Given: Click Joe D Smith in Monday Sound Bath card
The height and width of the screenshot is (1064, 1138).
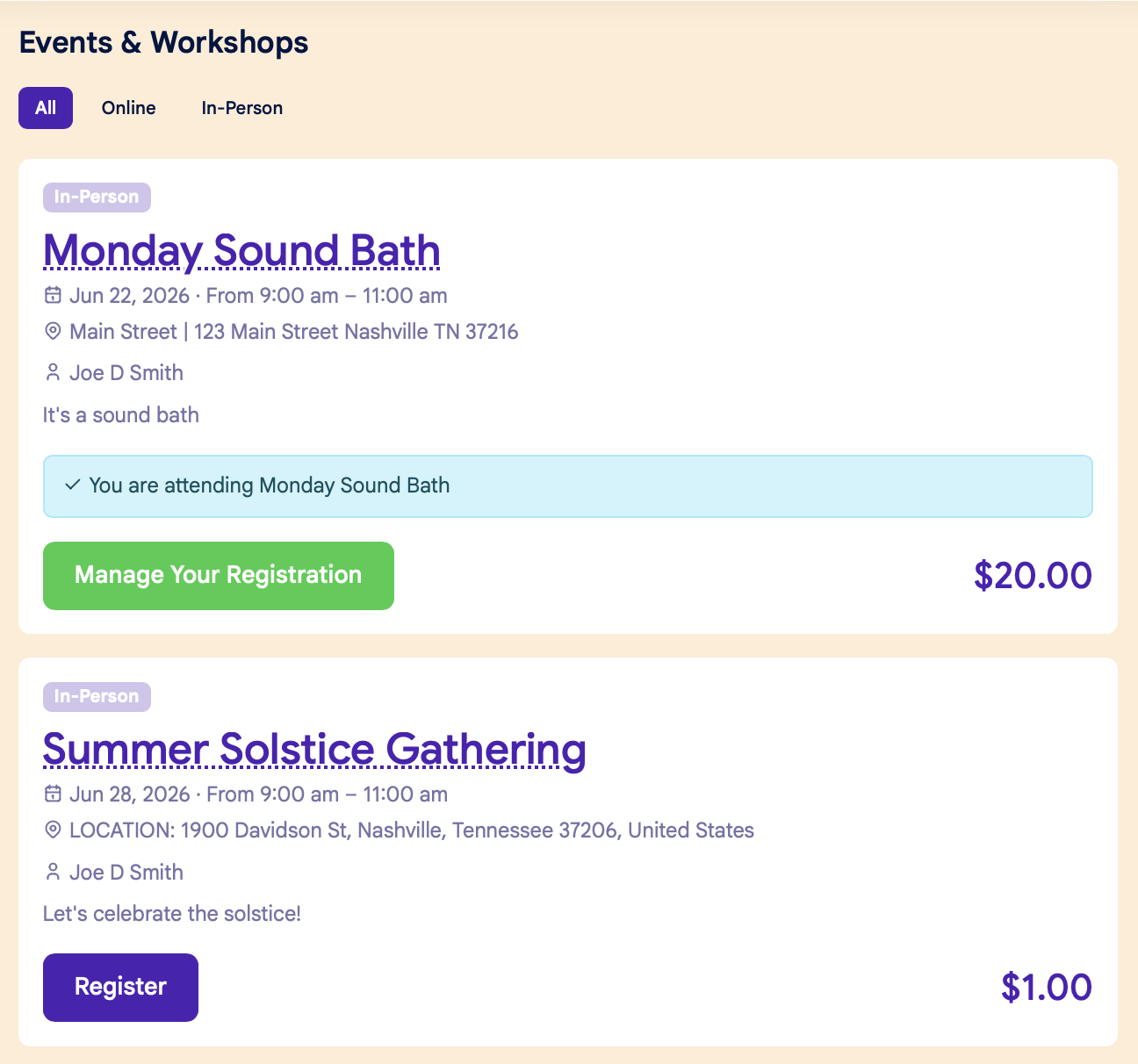Looking at the screenshot, I should [x=126, y=373].
